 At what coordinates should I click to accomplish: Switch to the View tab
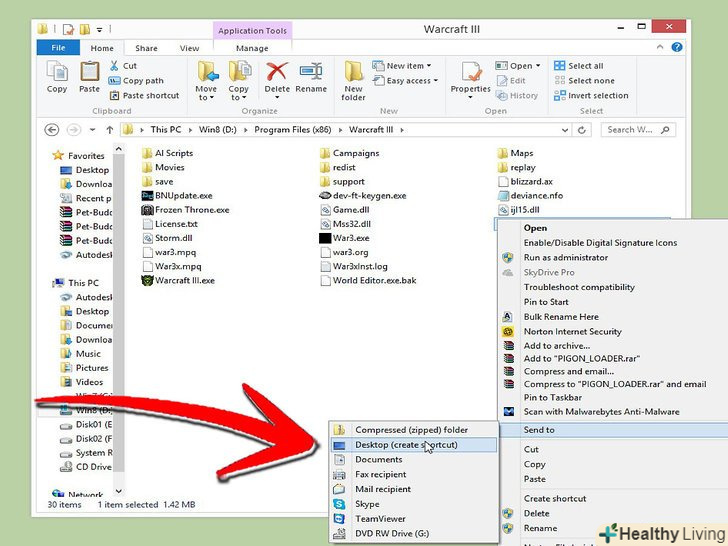click(x=189, y=48)
